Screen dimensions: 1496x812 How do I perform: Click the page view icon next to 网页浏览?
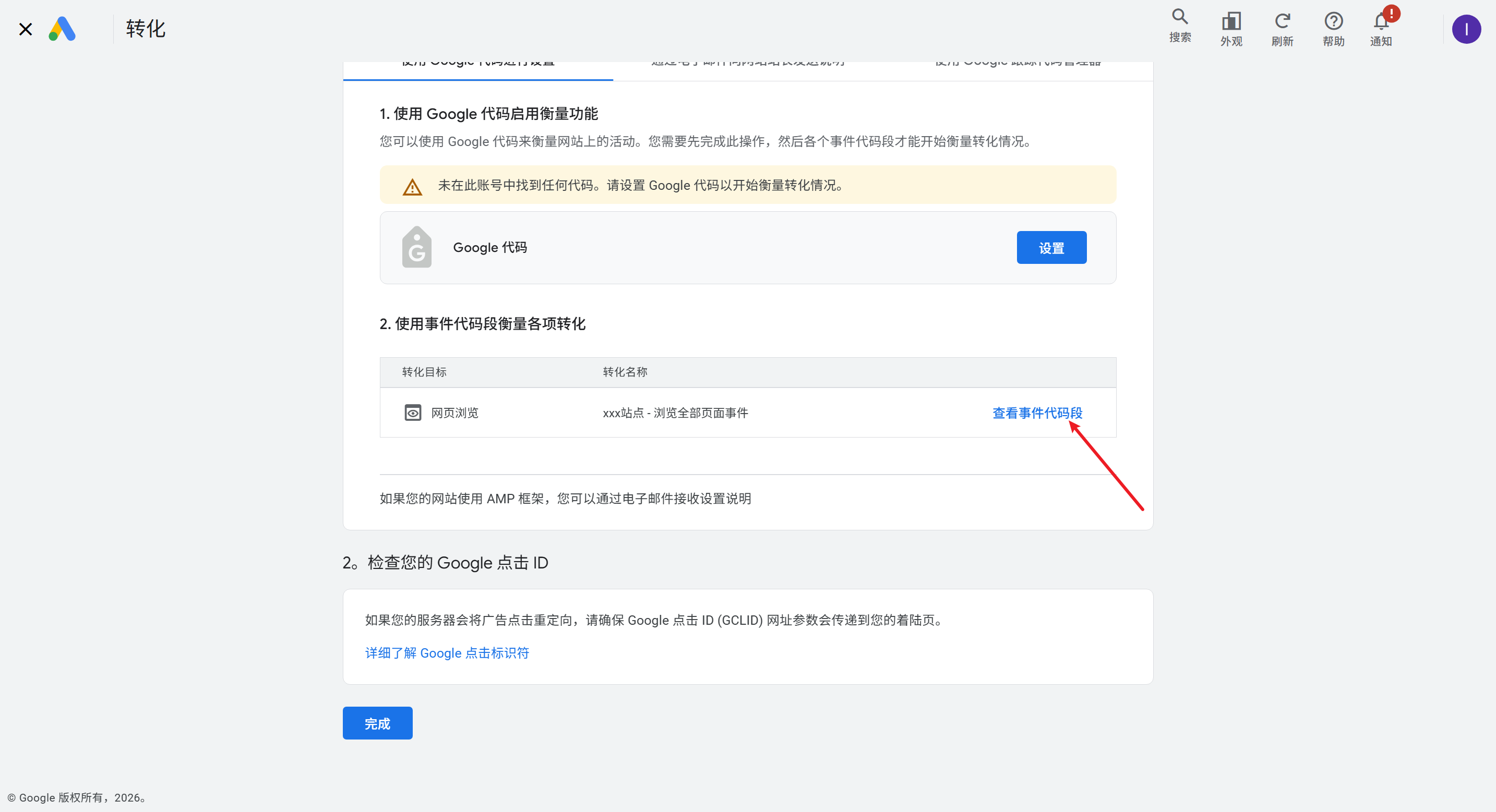tap(412, 413)
